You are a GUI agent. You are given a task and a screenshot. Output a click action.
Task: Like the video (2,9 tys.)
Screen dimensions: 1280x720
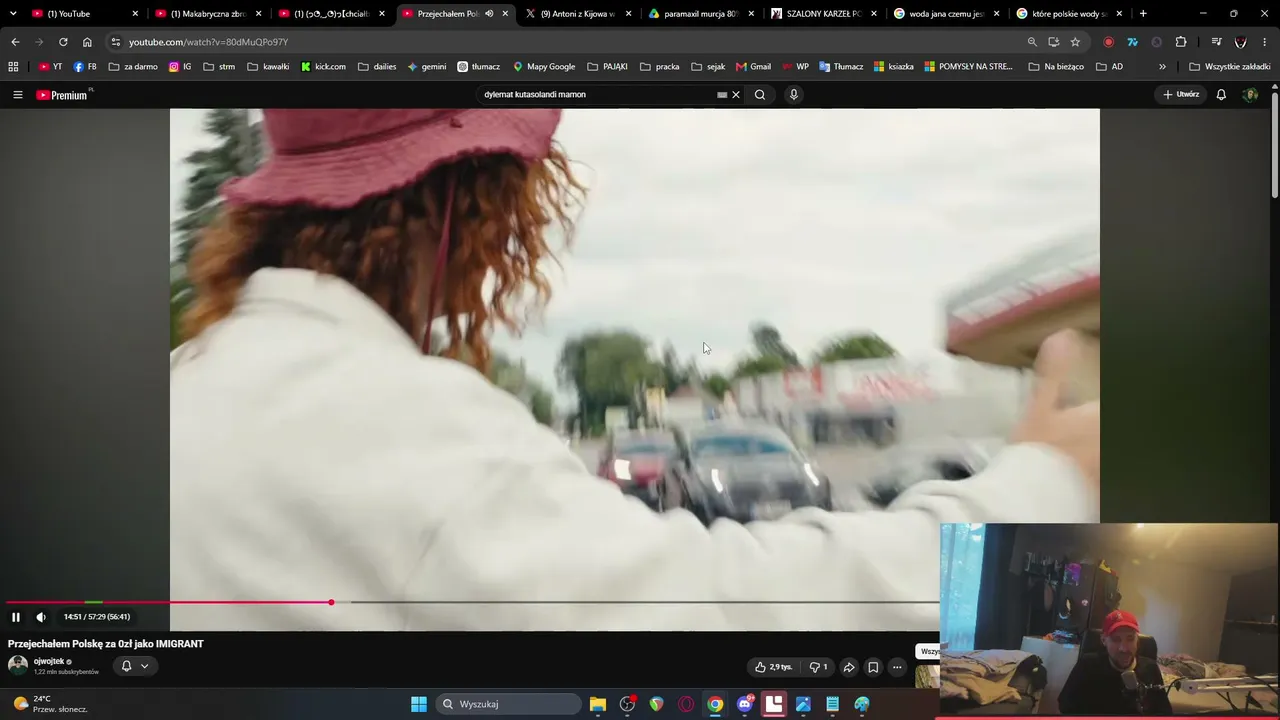pyautogui.click(x=774, y=667)
